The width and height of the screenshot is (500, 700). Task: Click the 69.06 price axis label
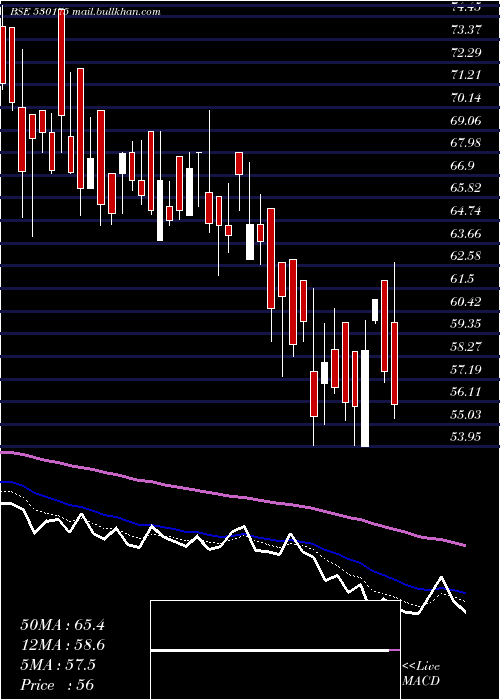466,120
